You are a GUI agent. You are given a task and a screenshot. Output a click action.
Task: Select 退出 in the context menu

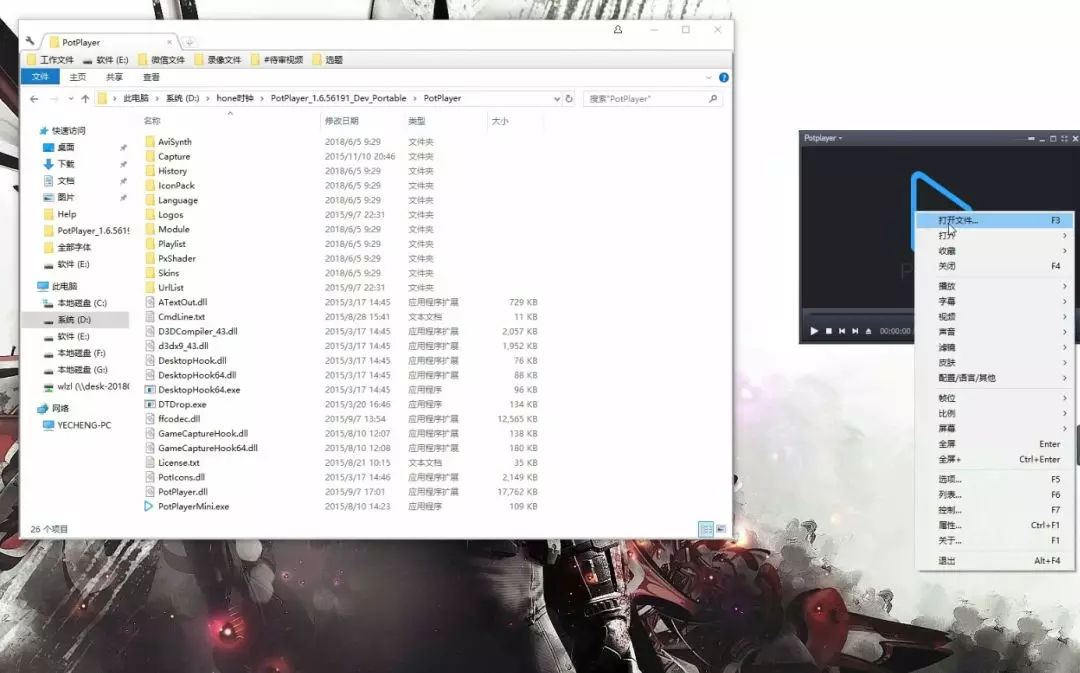point(995,561)
